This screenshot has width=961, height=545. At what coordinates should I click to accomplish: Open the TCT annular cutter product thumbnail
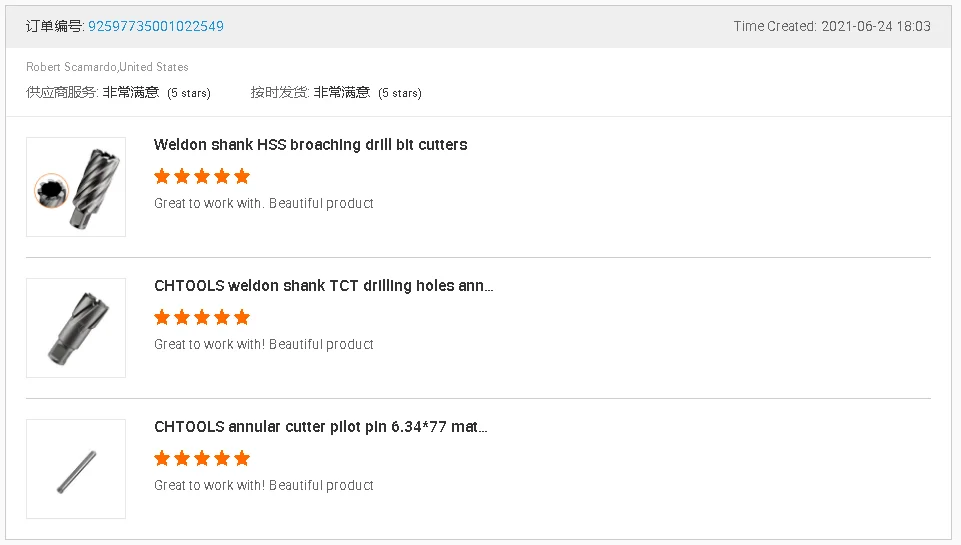(x=76, y=328)
